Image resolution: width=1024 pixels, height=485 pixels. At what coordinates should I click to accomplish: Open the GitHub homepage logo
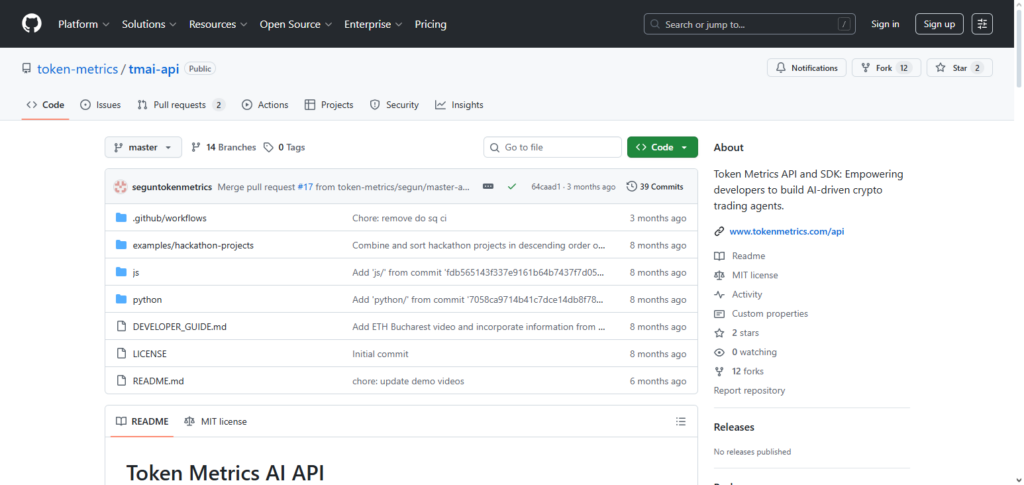(31, 24)
